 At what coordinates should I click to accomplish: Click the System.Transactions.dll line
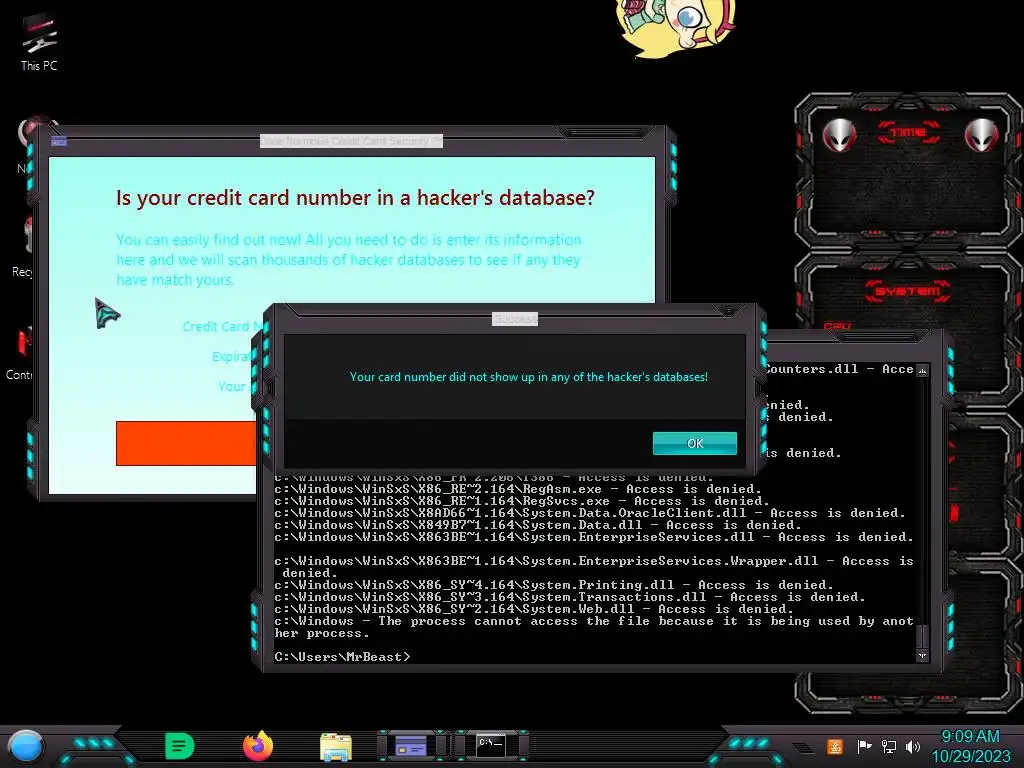tap(569, 596)
